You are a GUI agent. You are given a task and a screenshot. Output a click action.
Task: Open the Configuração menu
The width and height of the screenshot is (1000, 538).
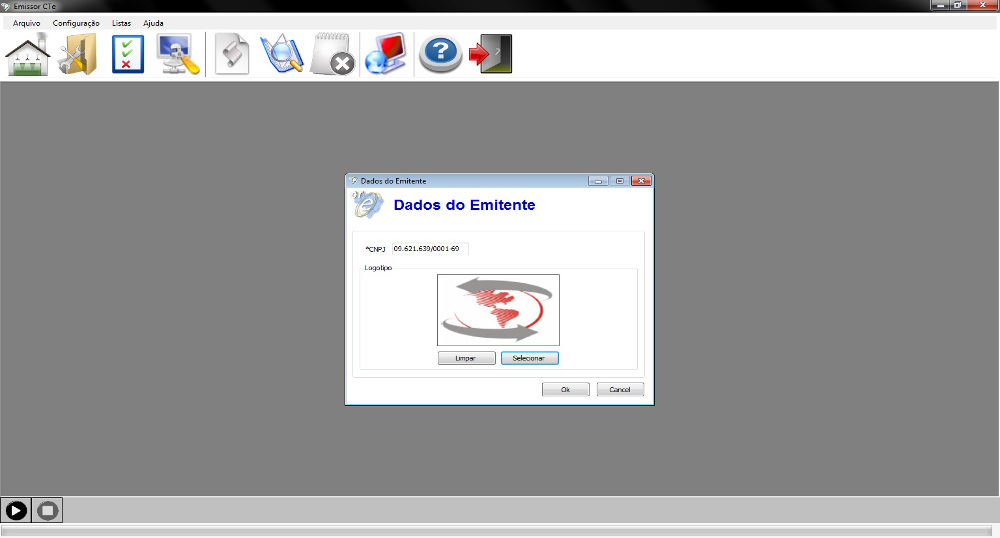[x=76, y=23]
